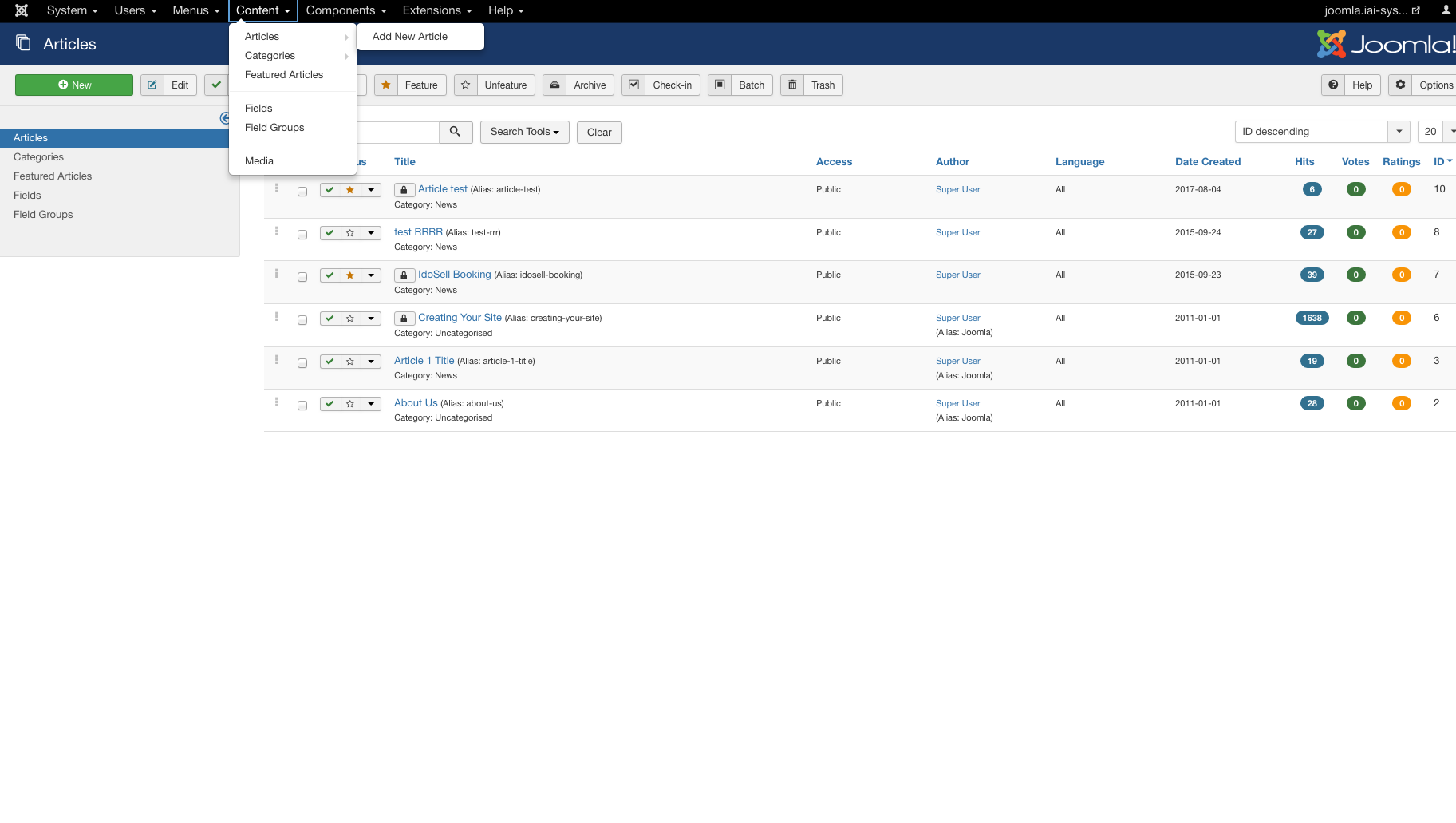Image resolution: width=1456 pixels, height=823 pixels.
Task: Click the joomla.iai-sys site link
Action: (x=1372, y=10)
